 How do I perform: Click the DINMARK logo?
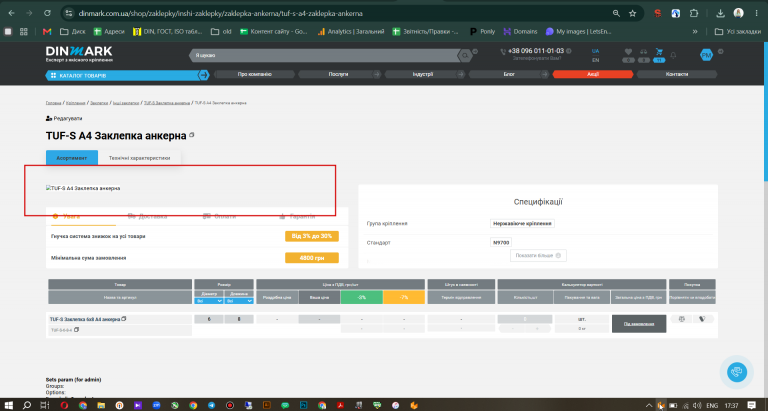coord(79,53)
